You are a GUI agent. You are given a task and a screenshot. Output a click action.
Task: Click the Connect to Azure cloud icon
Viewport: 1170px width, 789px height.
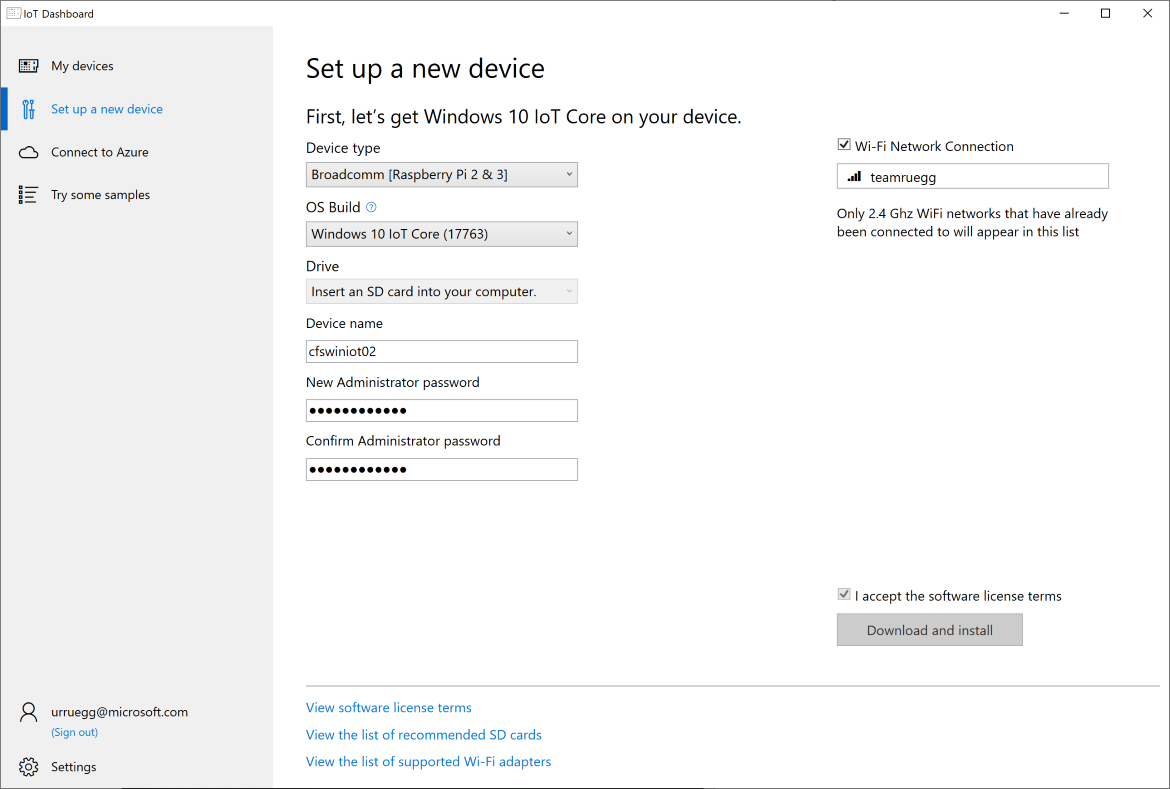pos(28,152)
